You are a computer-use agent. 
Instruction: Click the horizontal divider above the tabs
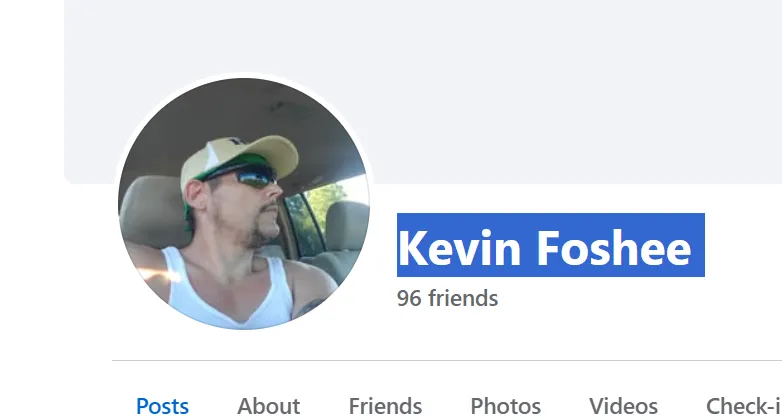point(447,360)
